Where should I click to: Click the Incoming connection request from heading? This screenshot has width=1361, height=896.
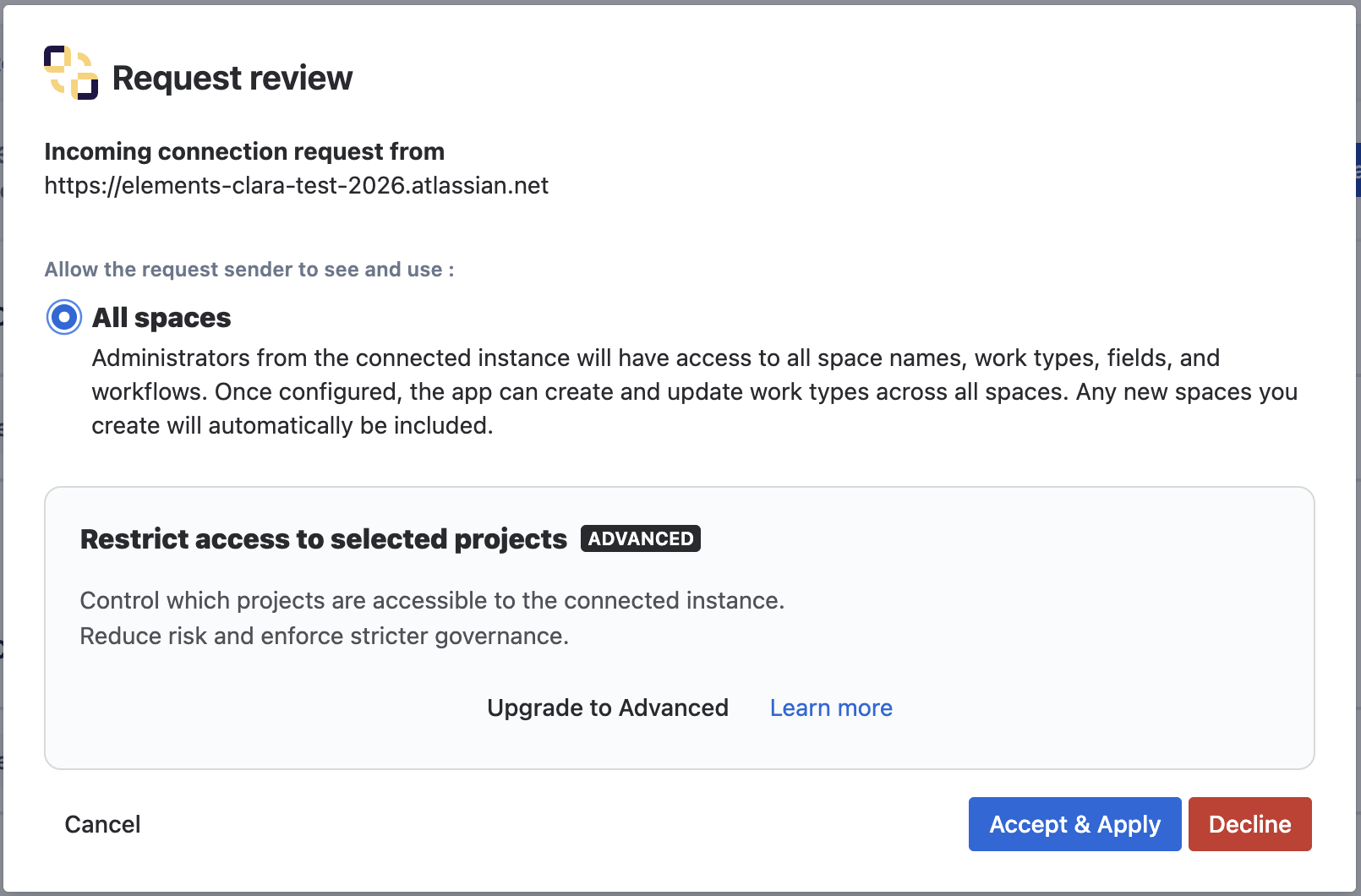click(244, 151)
